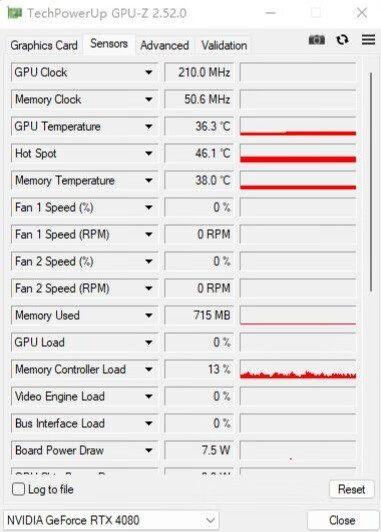Click the Memory Controller Load graph
The image size is (381, 532).
point(298,369)
